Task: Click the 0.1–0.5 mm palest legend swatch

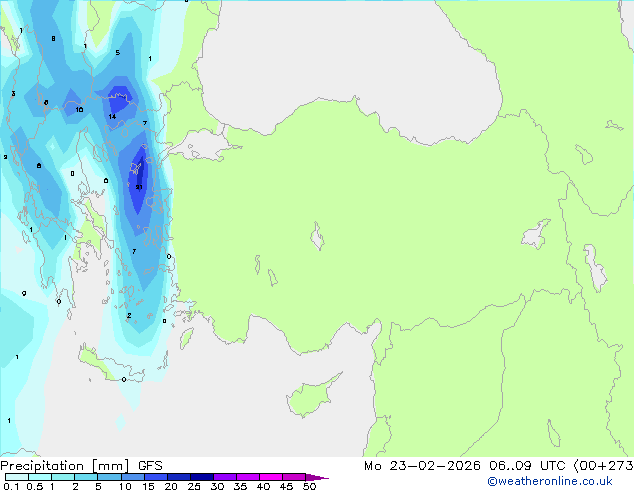Action: pos(17,477)
